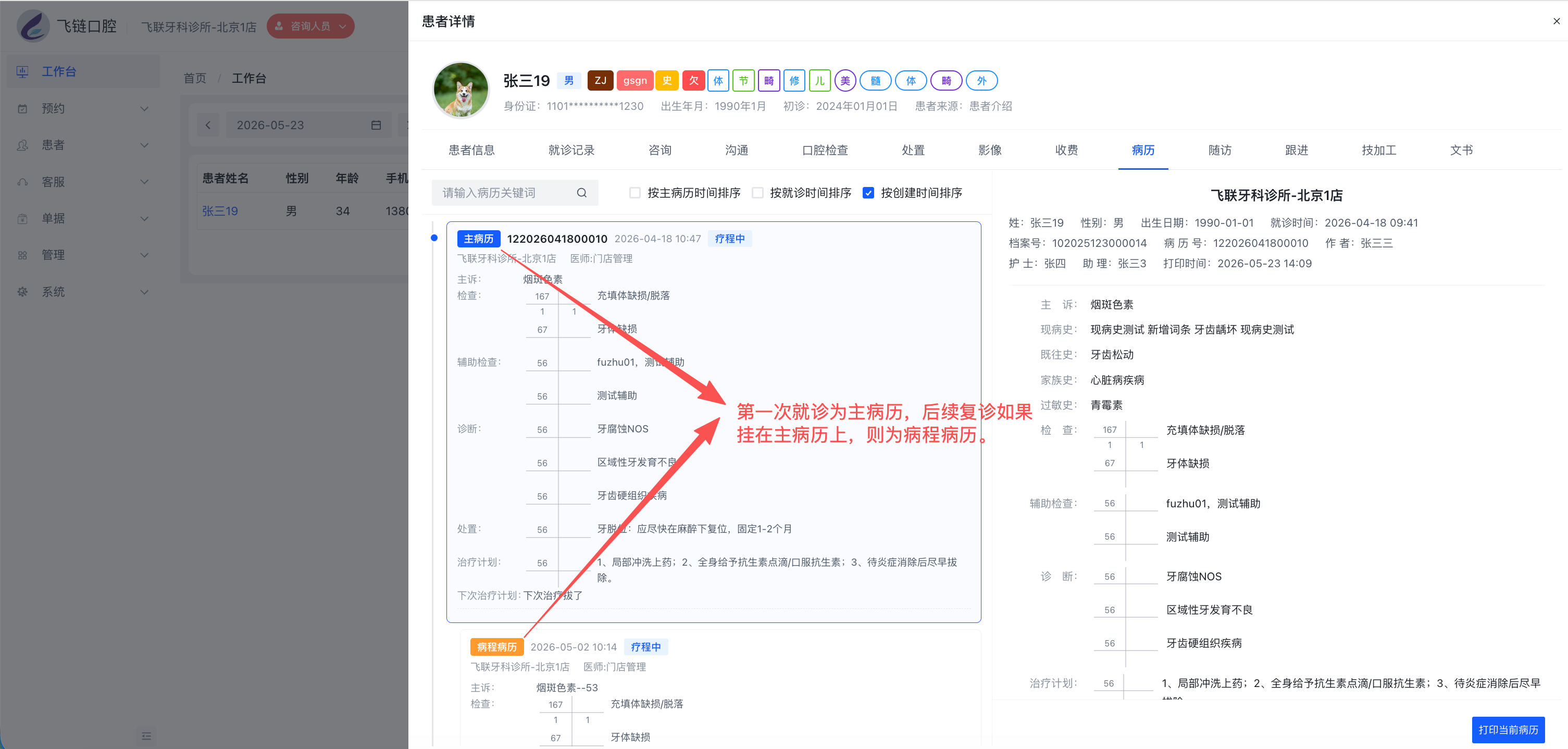
Task: Click the 系统 gear icon in sidebar
Action: [22, 292]
